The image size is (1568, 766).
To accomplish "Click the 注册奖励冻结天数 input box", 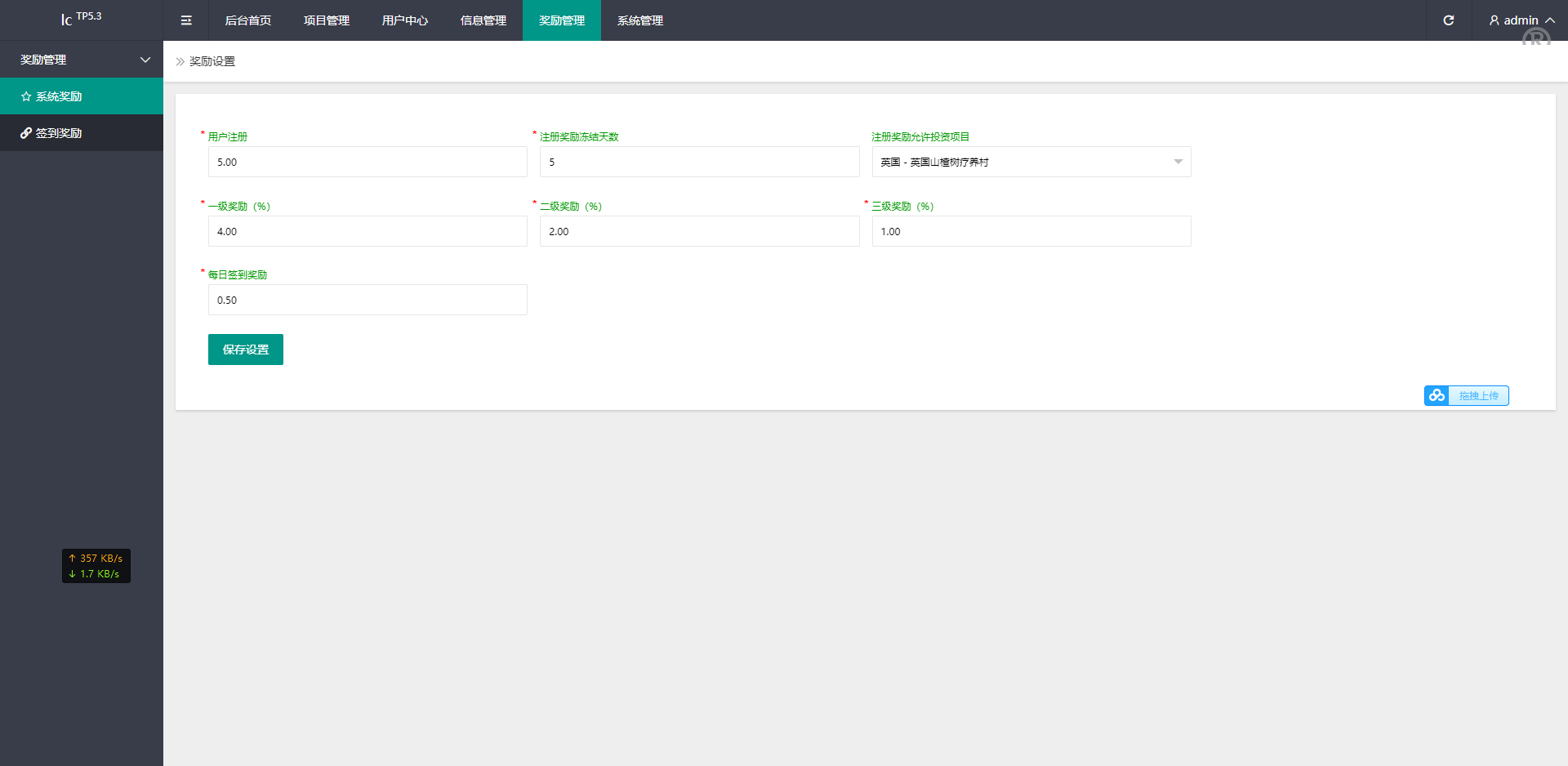I will [699, 162].
